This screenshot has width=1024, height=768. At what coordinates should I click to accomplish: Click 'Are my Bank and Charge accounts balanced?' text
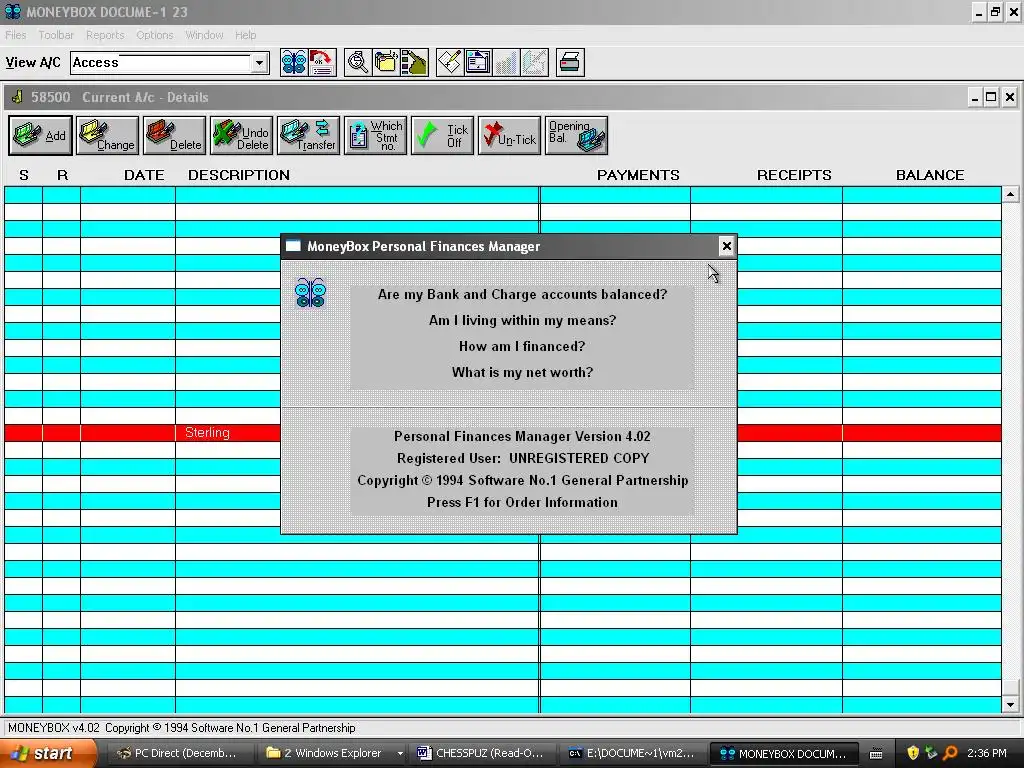click(522, 295)
